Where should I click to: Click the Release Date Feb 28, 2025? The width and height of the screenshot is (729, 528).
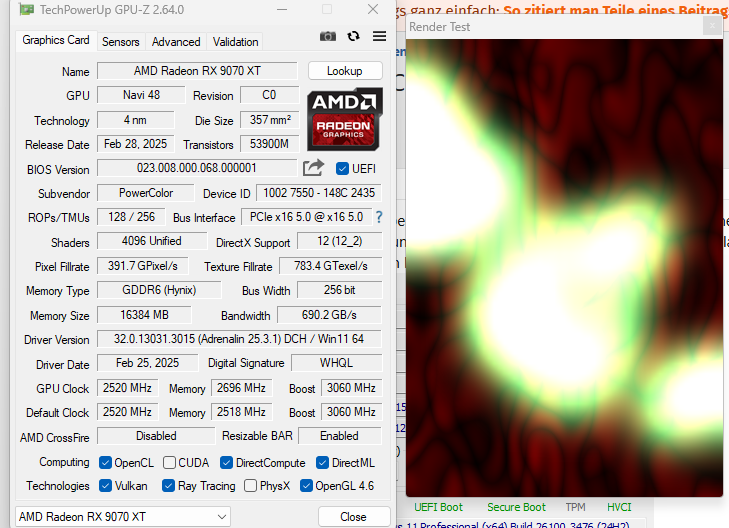tap(135, 144)
